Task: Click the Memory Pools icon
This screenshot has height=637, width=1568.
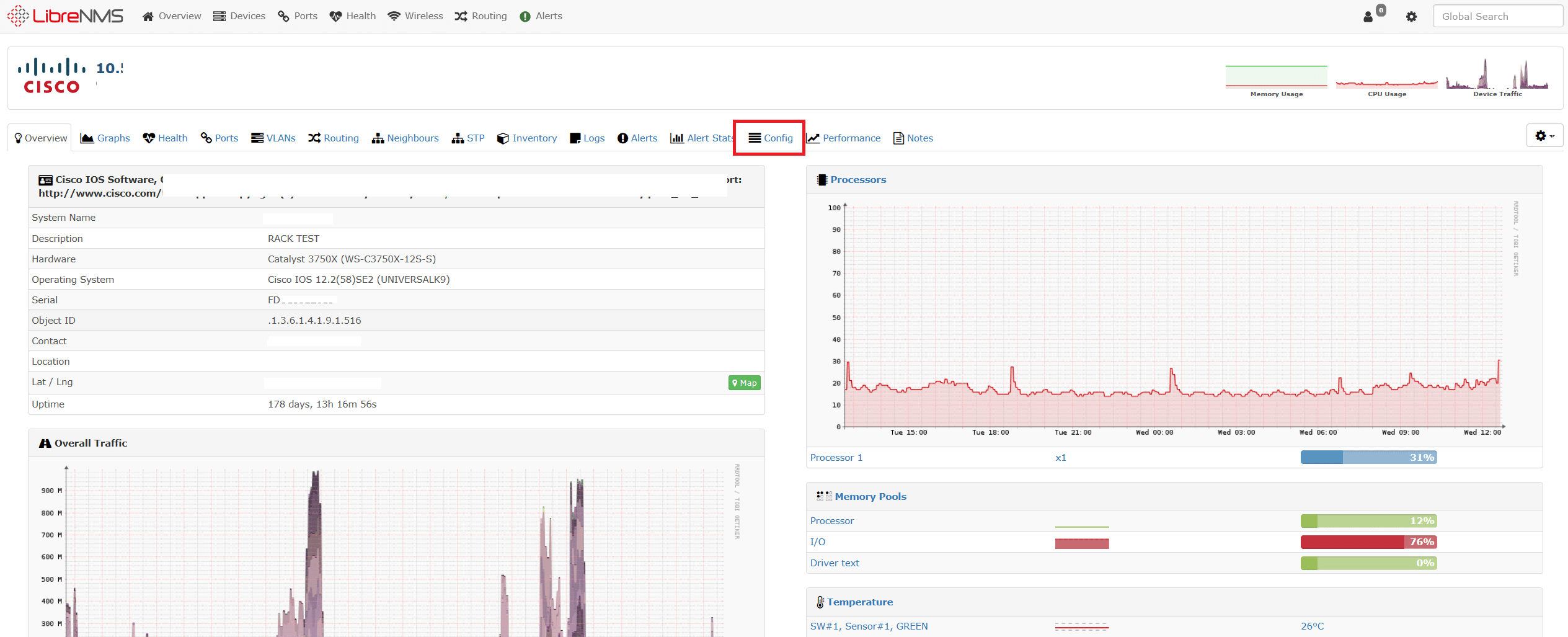Action: pos(824,496)
